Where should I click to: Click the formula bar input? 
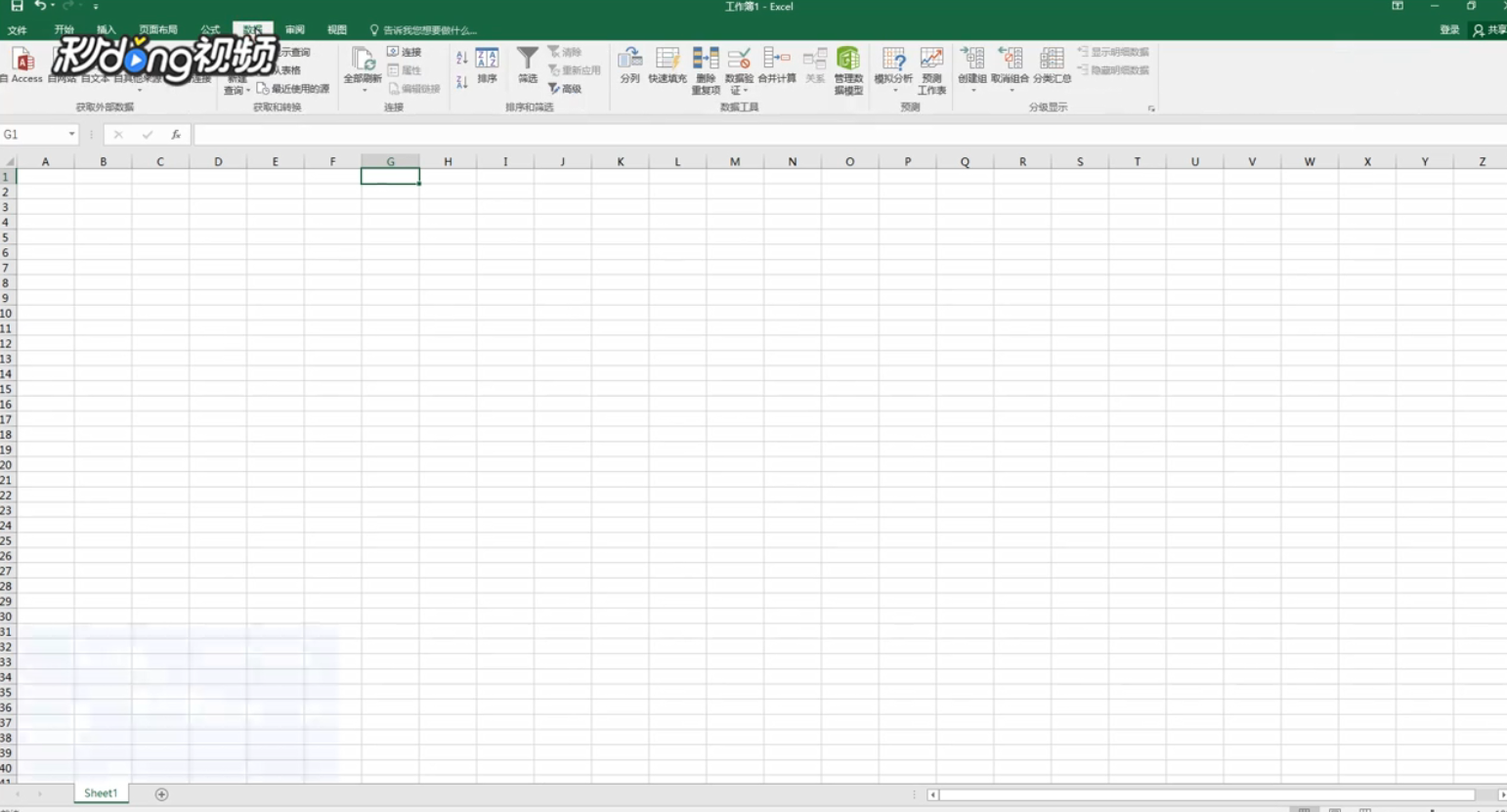(849, 135)
